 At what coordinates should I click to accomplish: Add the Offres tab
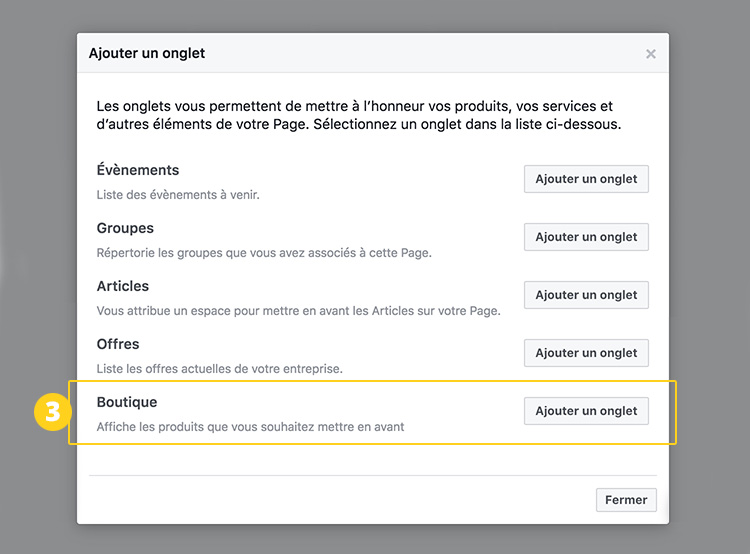tap(586, 353)
